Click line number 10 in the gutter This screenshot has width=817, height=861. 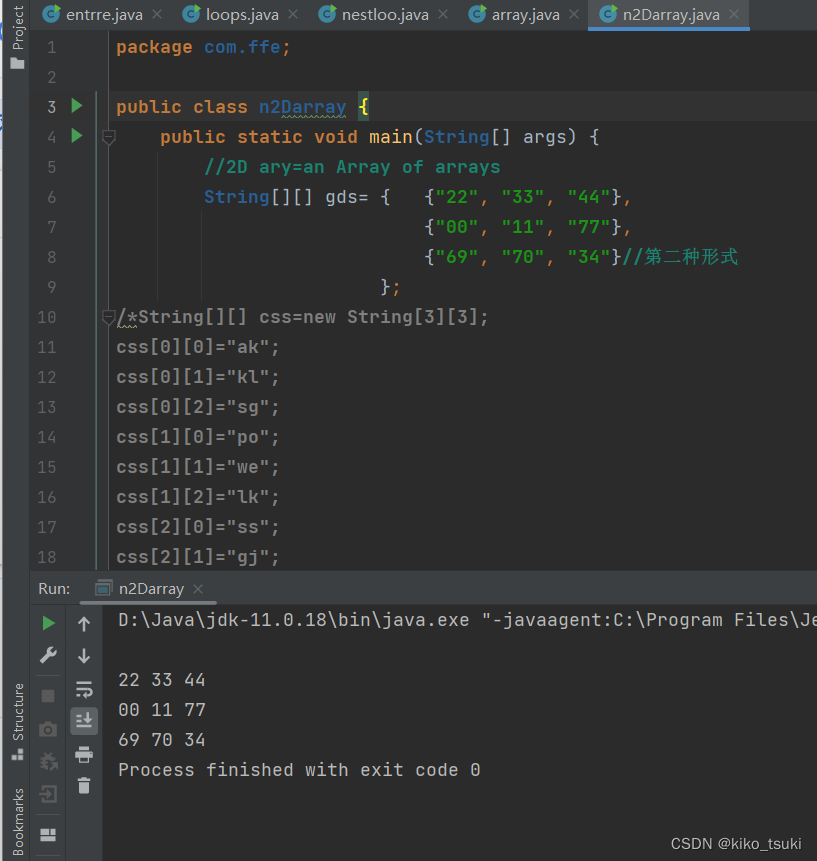click(47, 317)
